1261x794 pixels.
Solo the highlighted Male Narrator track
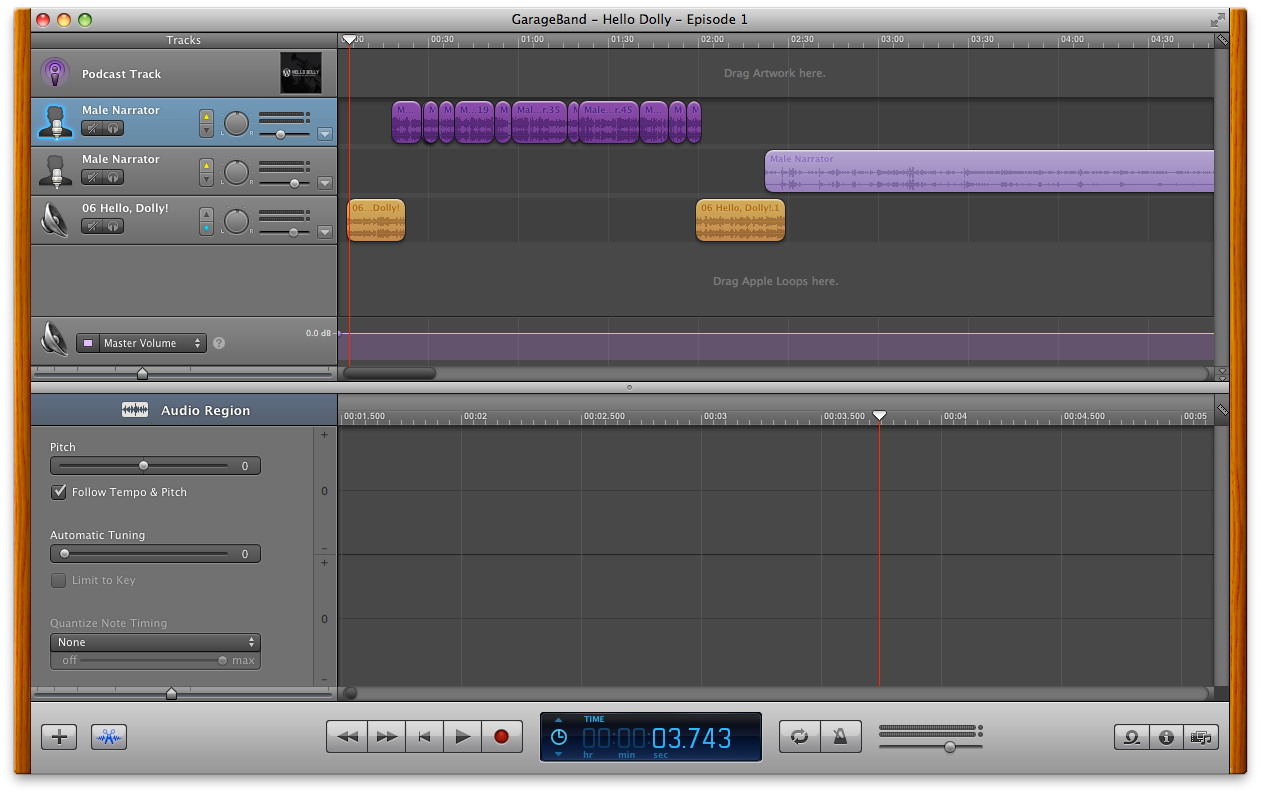114,128
